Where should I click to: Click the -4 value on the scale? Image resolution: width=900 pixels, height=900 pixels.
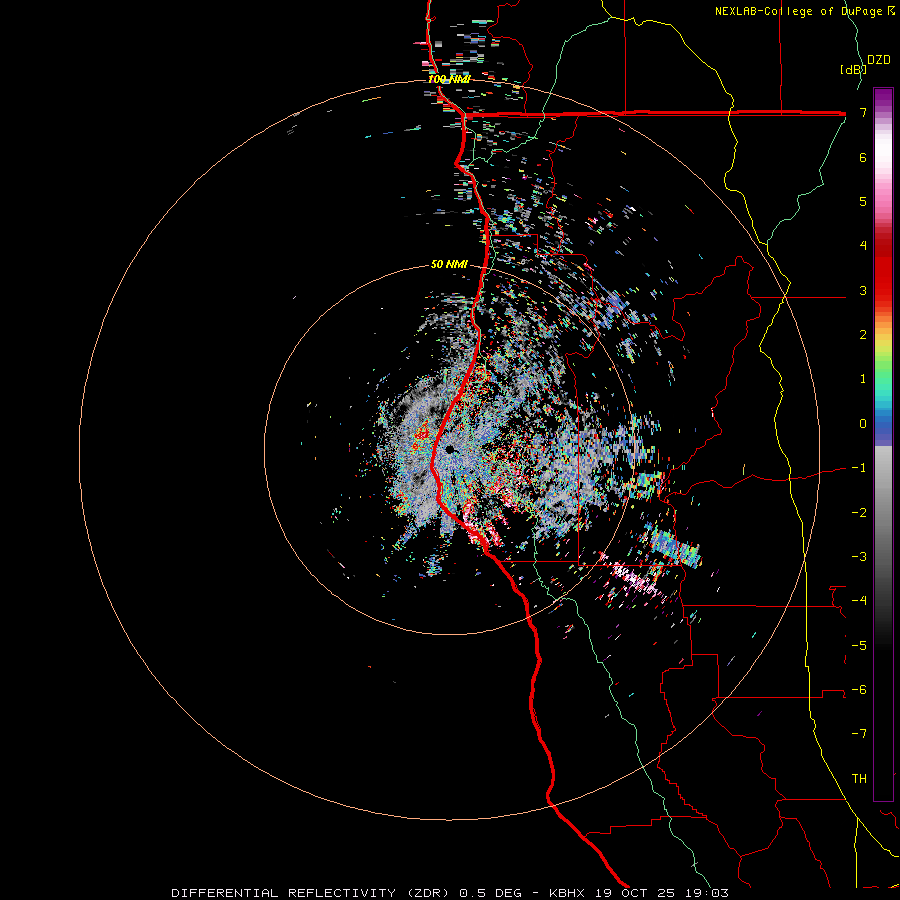859,601
